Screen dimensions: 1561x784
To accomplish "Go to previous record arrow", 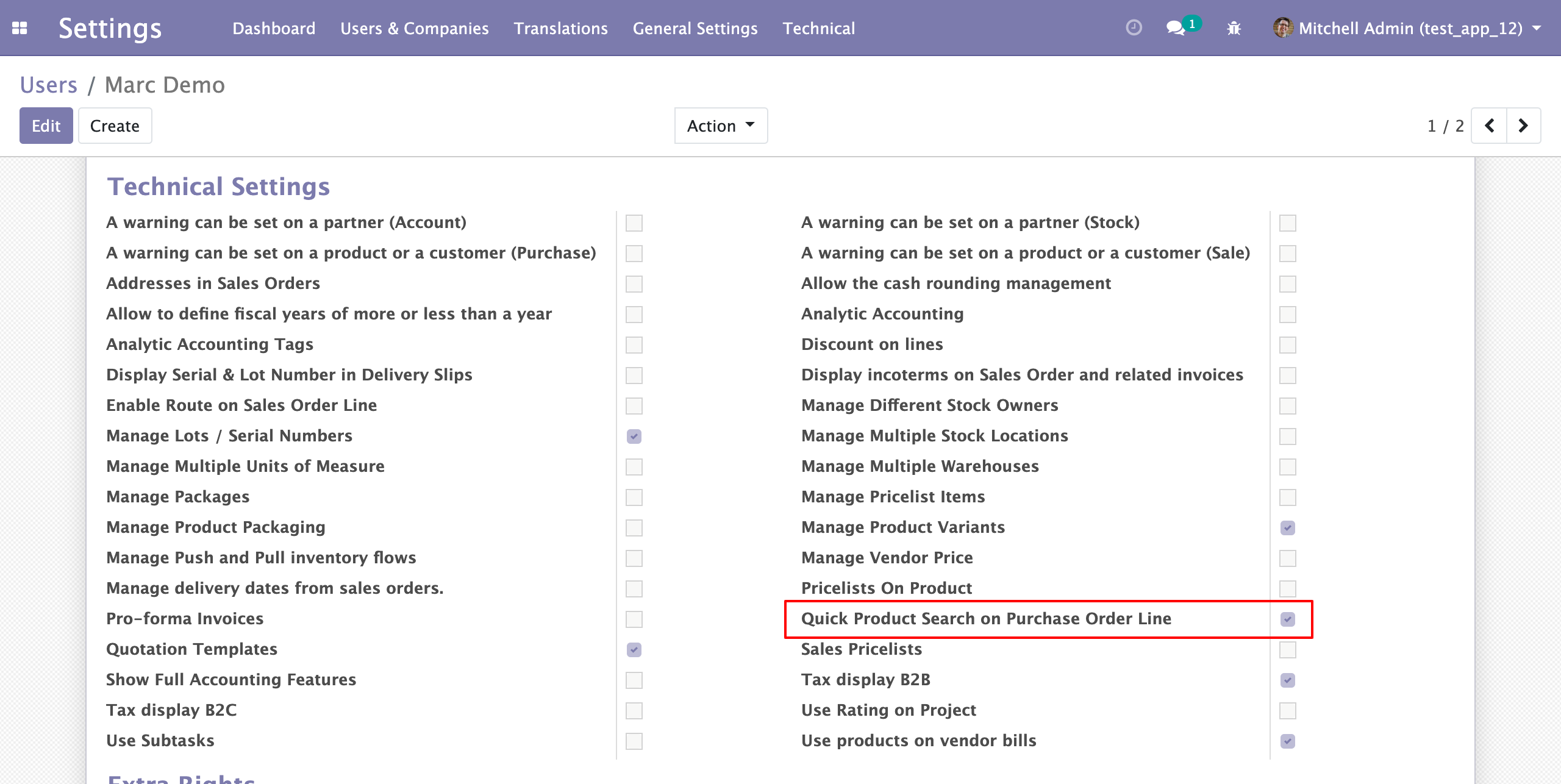I will click(1489, 126).
